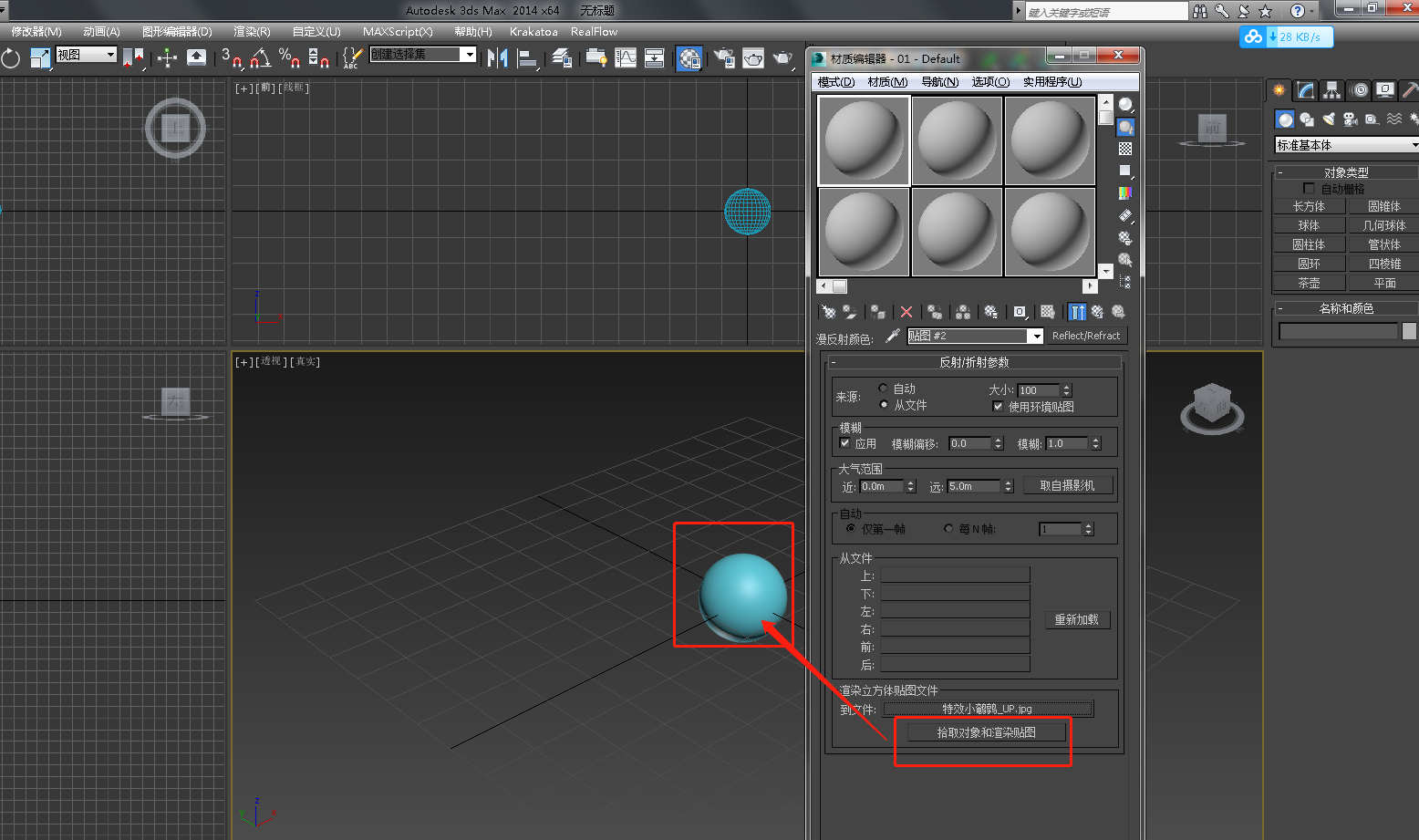The image size is (1419, 840).
Task: Open the Curve Editor icon
Action: pyautogui.click(x=626, y=58)
